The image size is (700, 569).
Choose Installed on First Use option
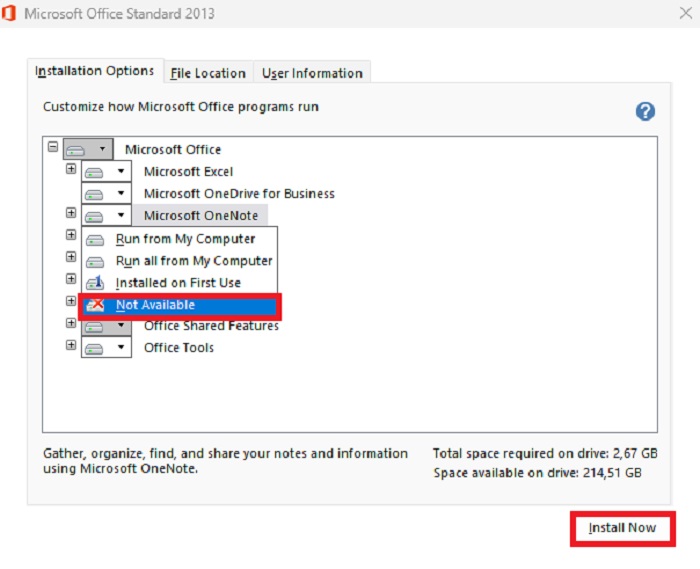[179, 283]
